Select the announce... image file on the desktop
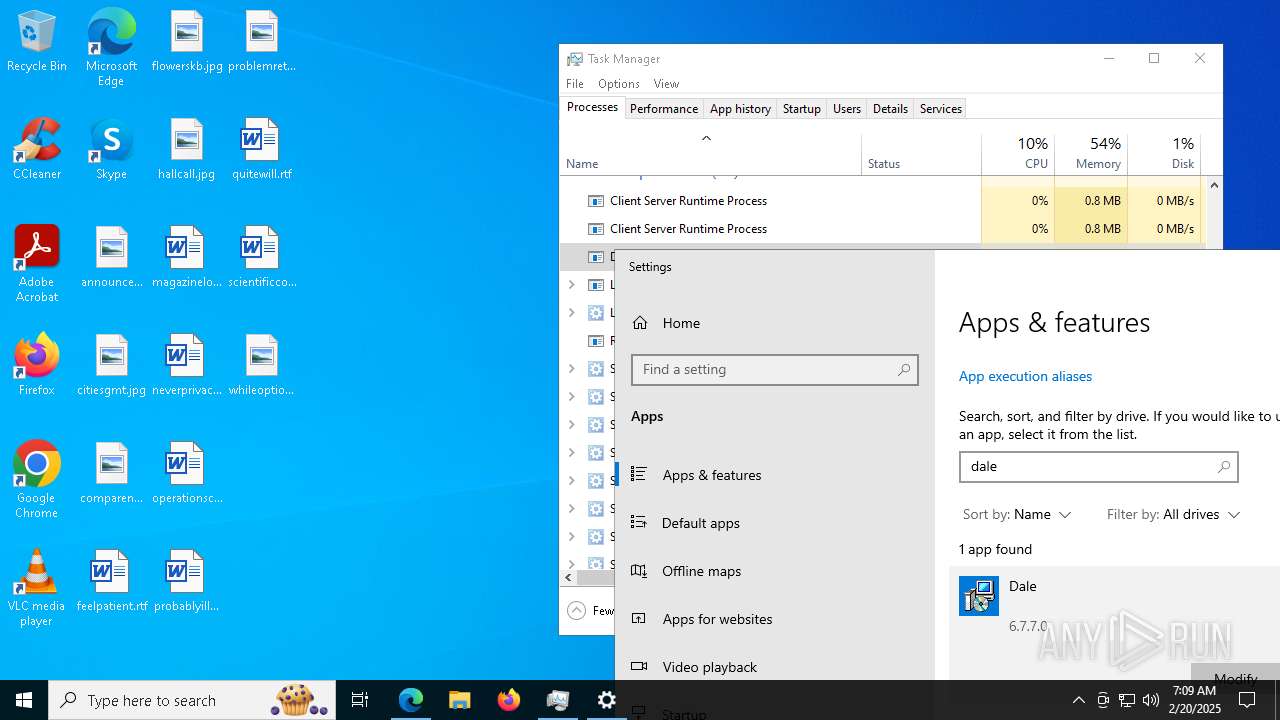Viewport: 1280px width, 720px height. (x=112, y=258)
